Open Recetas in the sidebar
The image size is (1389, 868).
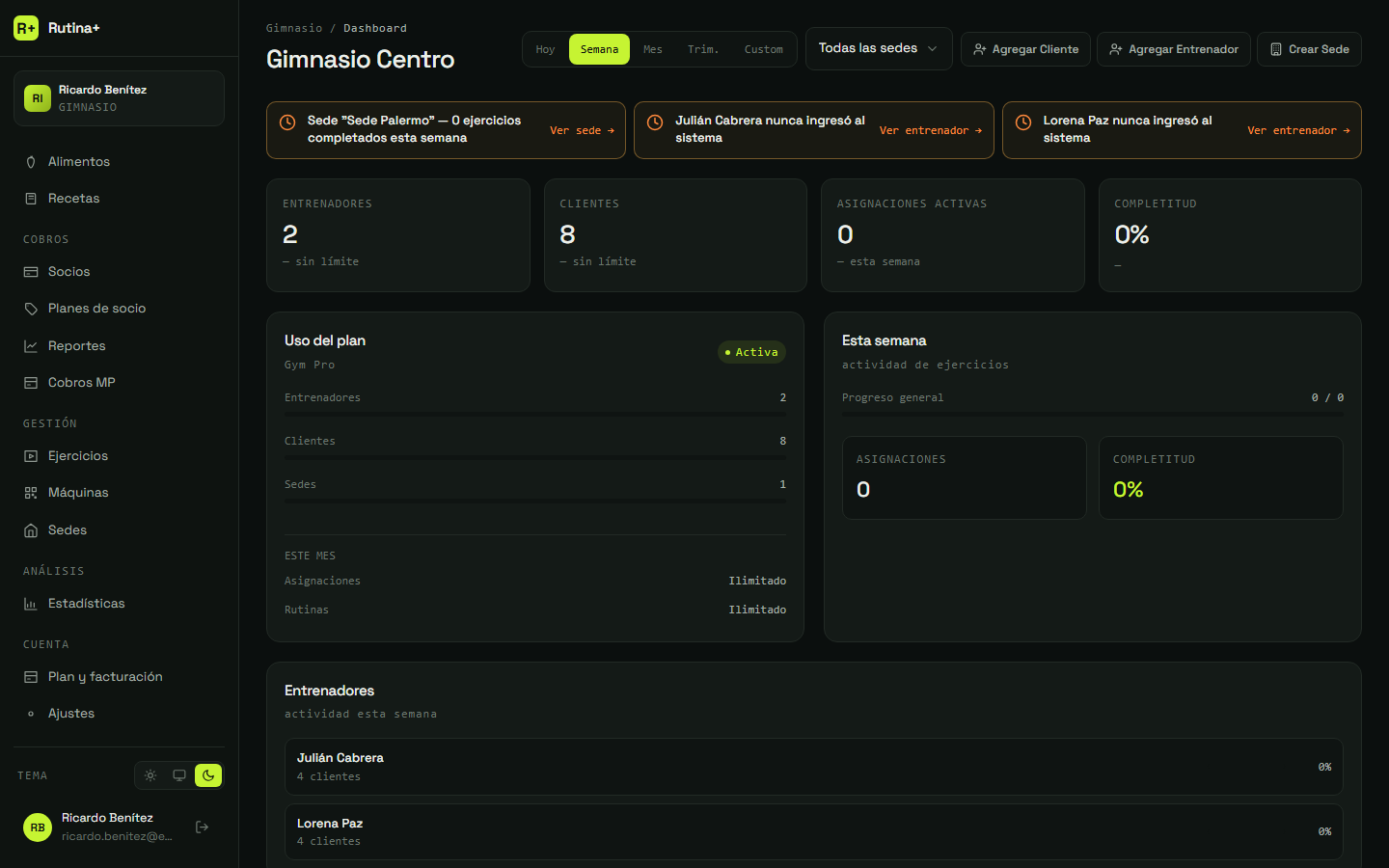[x=119, y=199]
